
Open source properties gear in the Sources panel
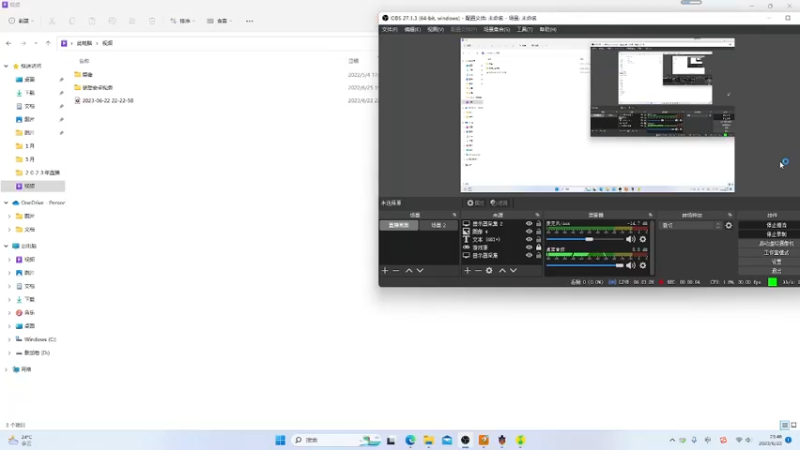[x=489, y=270]
